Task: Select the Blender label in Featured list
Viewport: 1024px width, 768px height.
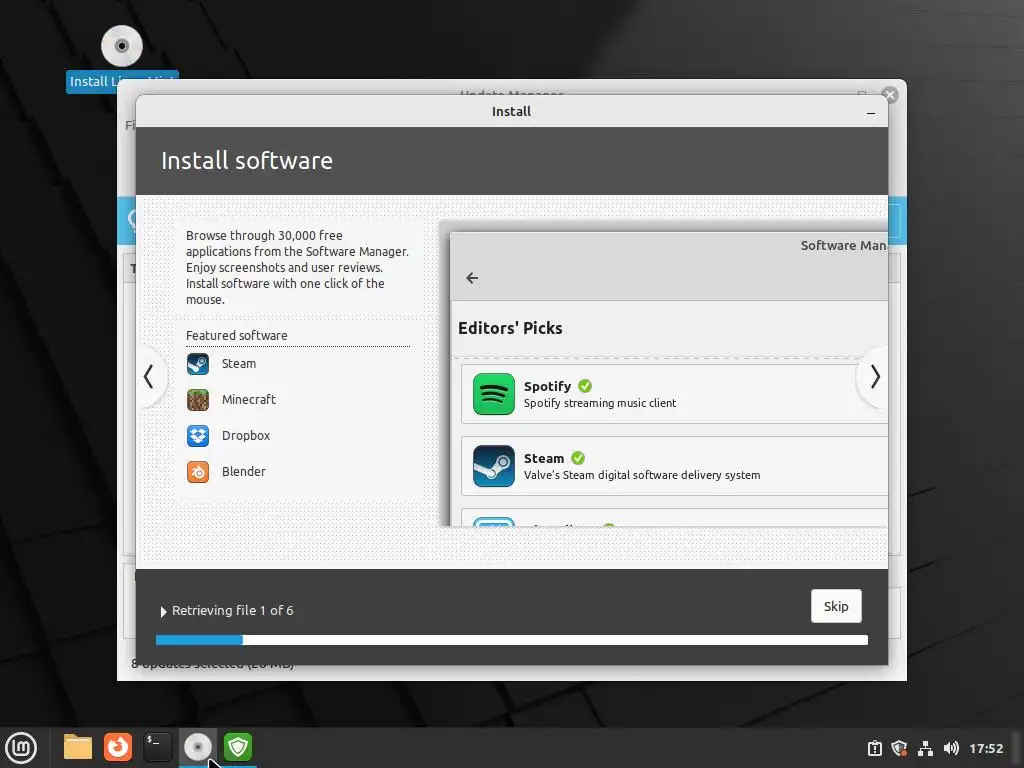Action: [x=244, y=472]
